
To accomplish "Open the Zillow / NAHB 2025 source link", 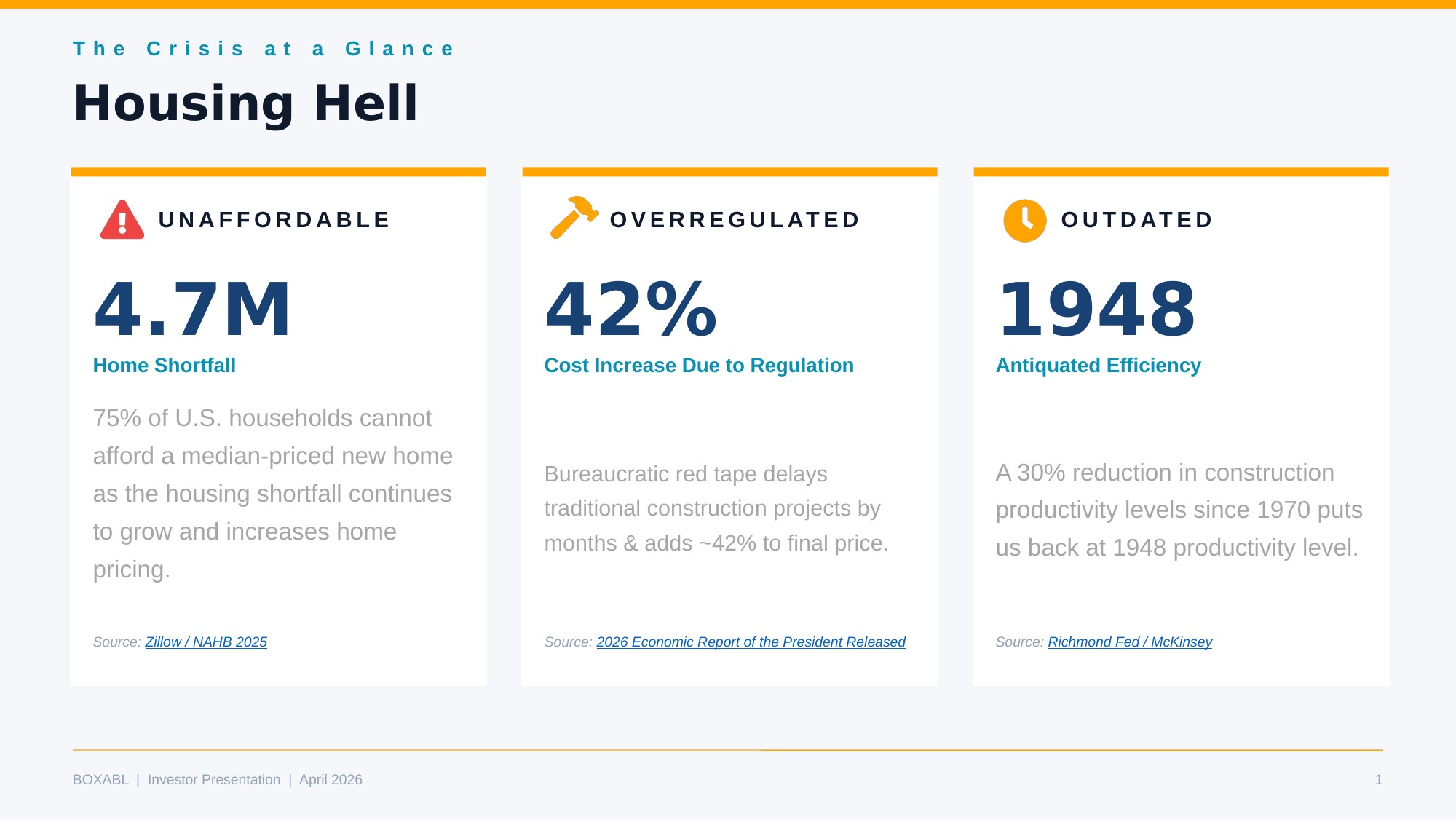I will pos(206,642).
